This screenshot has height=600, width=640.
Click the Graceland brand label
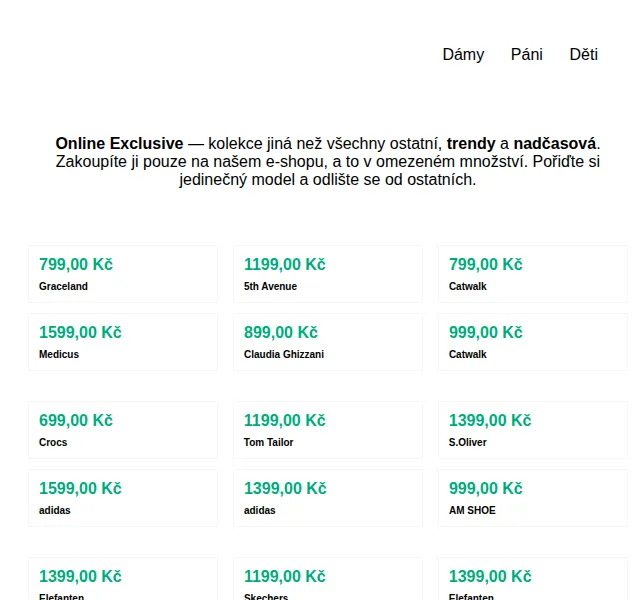coord(63,286)
